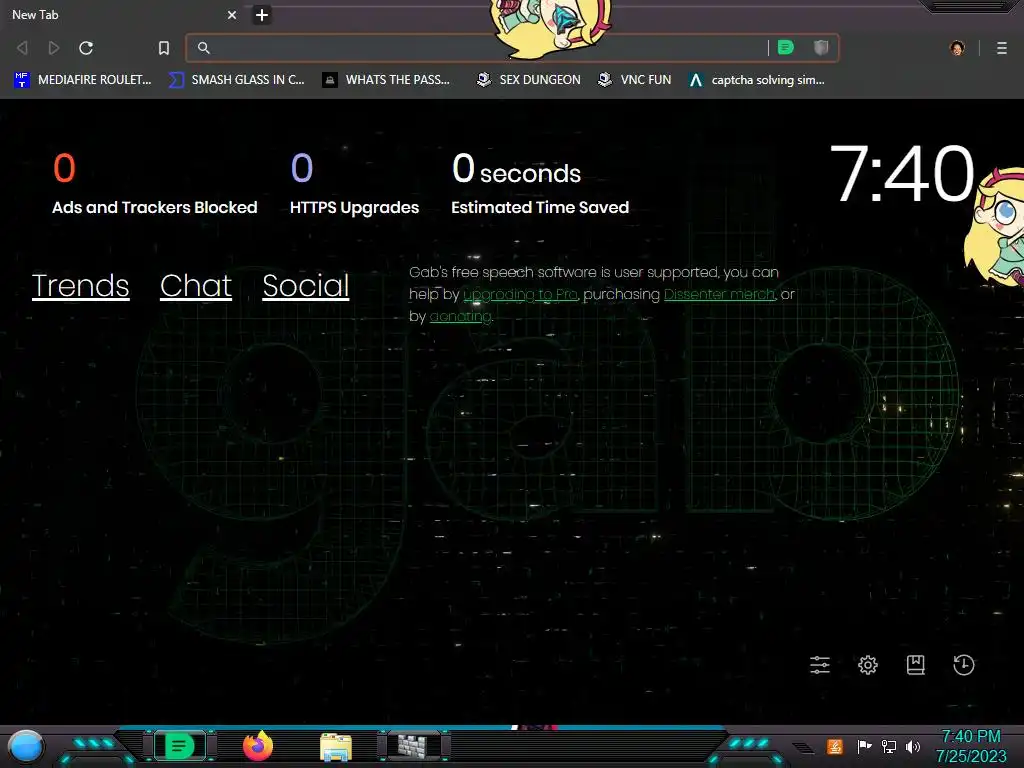The image size is (1024, 768).
Task: Open the browser hamburger menu
Action: tap(1002, 48)
